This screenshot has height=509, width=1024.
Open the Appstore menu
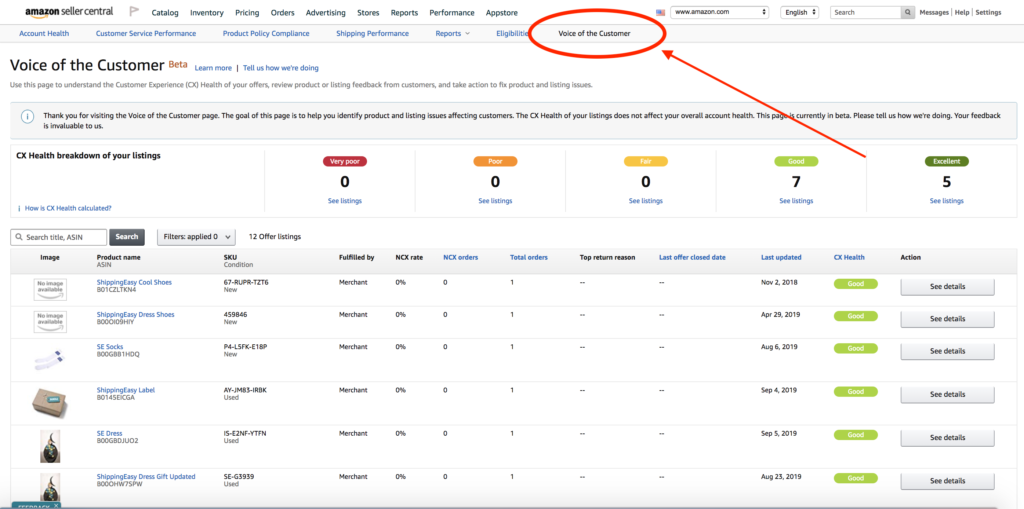[x=502, y=12]
